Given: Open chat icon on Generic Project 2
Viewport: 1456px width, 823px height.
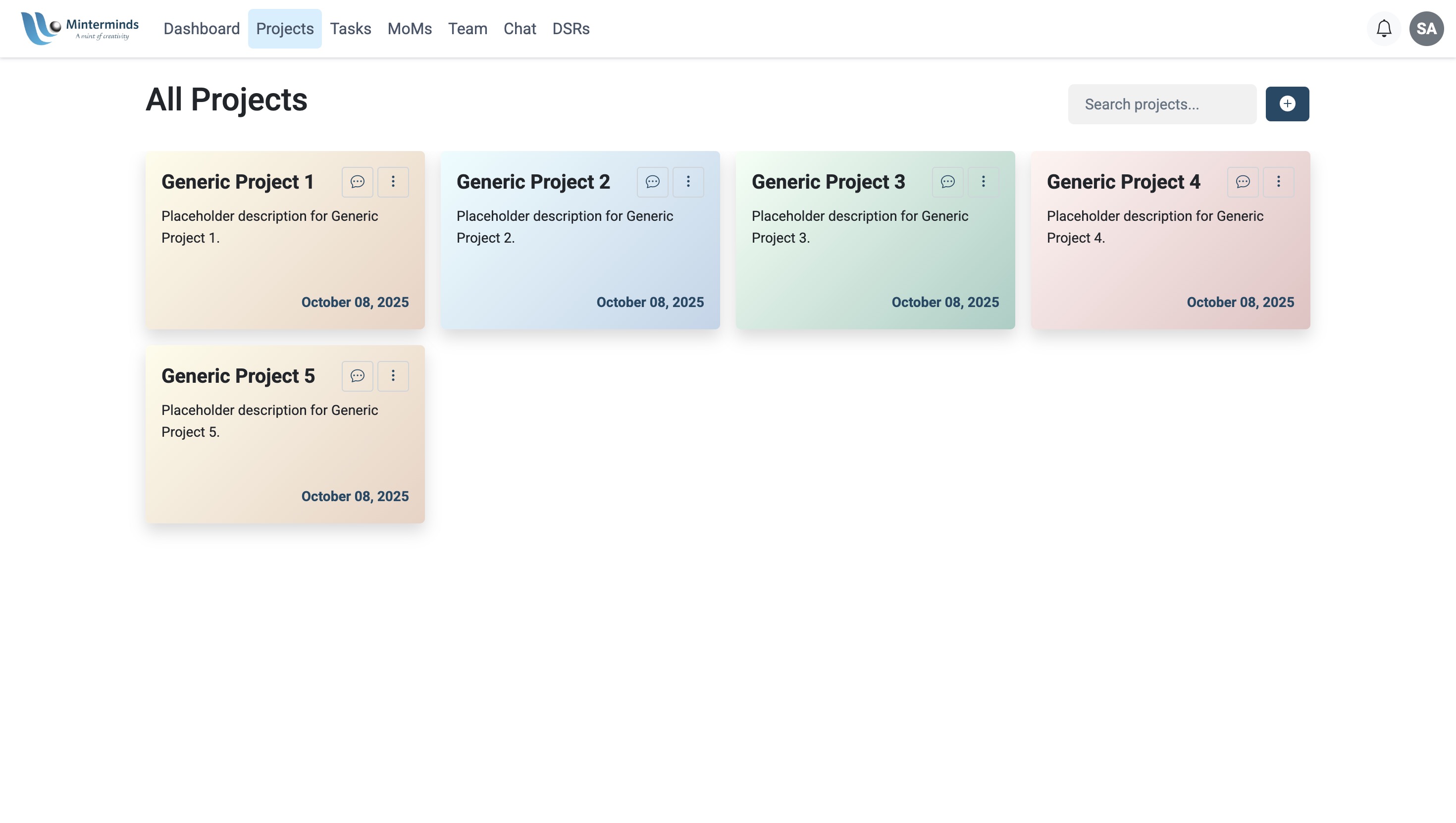Looking at the screenshot, I should pyautogui.click(x=652, y=181).
